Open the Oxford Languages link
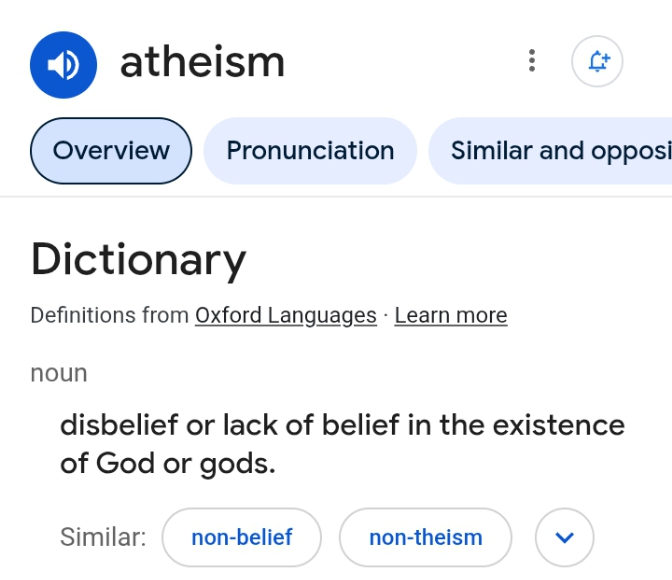The image size is (672, 580). coord(286,316)
